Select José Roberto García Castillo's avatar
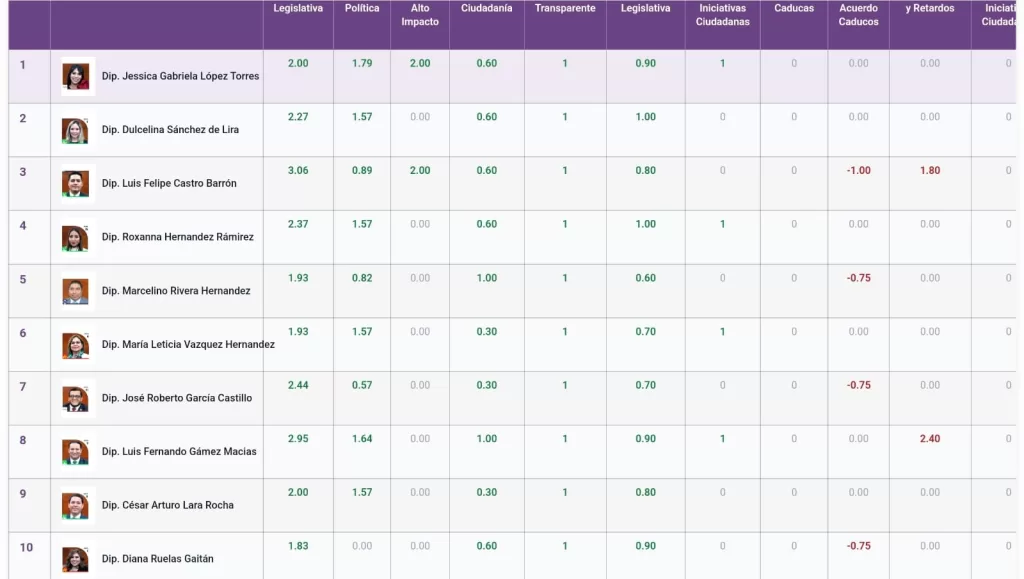 pyautogui.click(x=75, y=399)
